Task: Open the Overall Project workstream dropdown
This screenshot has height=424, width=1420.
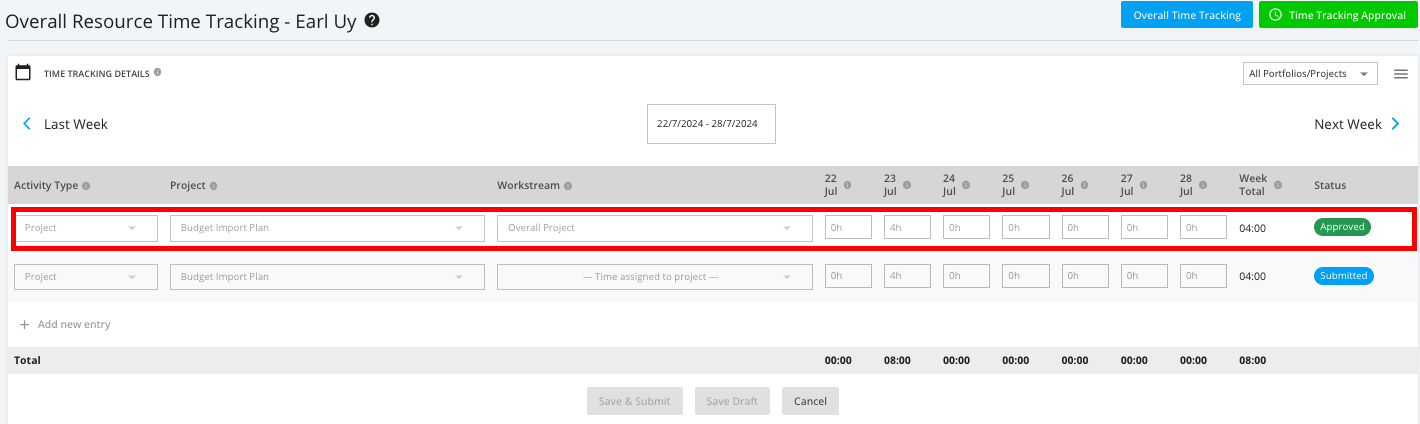Action: pyautogui.click(x=654, y=228)
